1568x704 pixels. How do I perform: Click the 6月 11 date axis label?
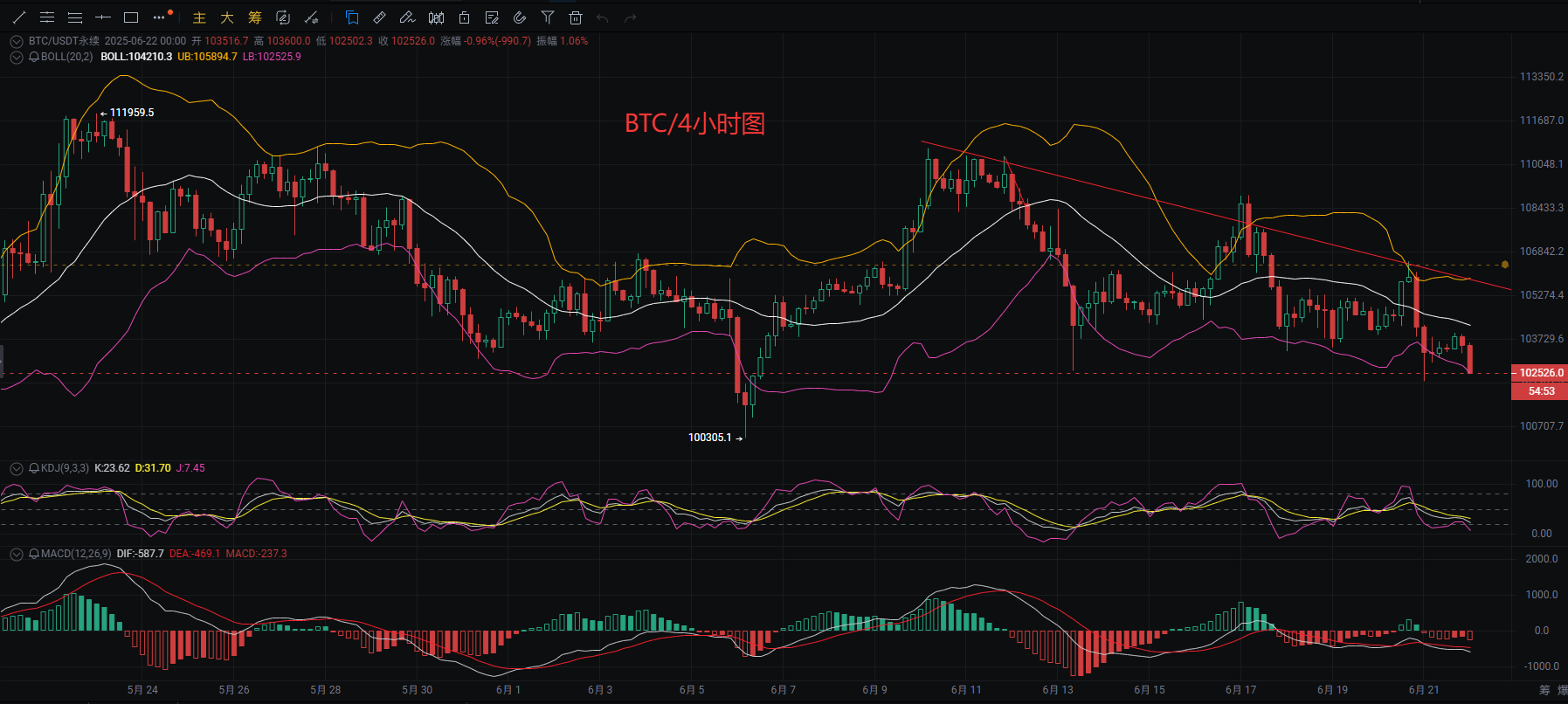pyautogui.click(x=966, y=690)
